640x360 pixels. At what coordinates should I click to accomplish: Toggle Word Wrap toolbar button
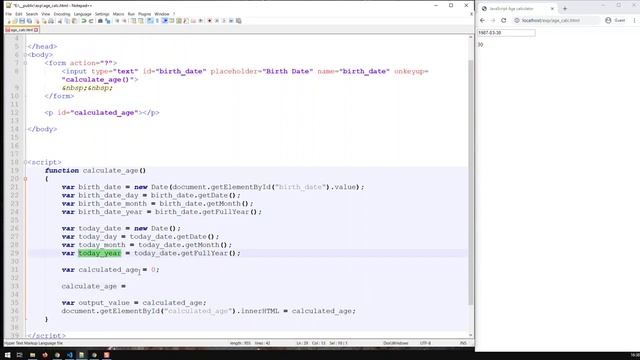pos(150,21)
